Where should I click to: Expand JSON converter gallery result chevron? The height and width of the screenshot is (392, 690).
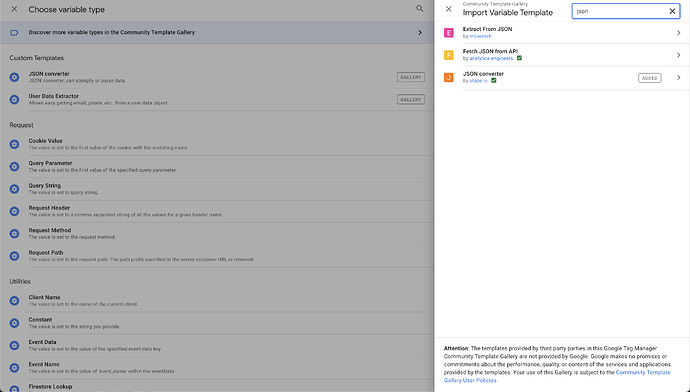coord(679,77)
